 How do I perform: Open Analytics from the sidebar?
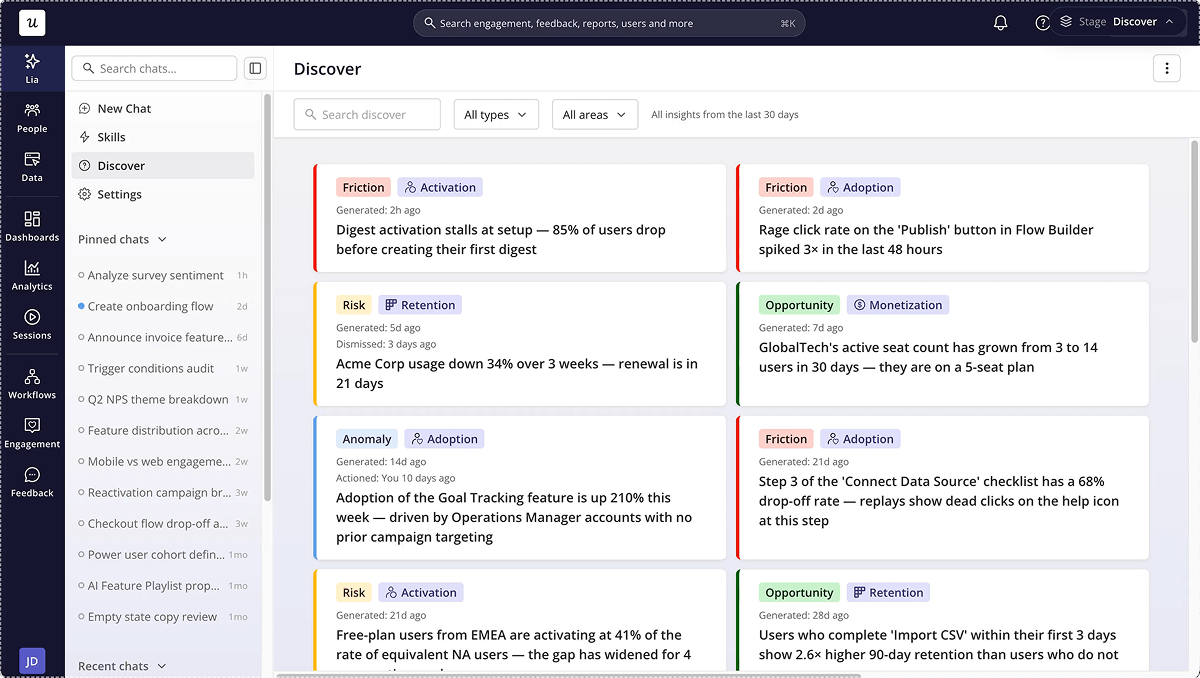(32, 275)
